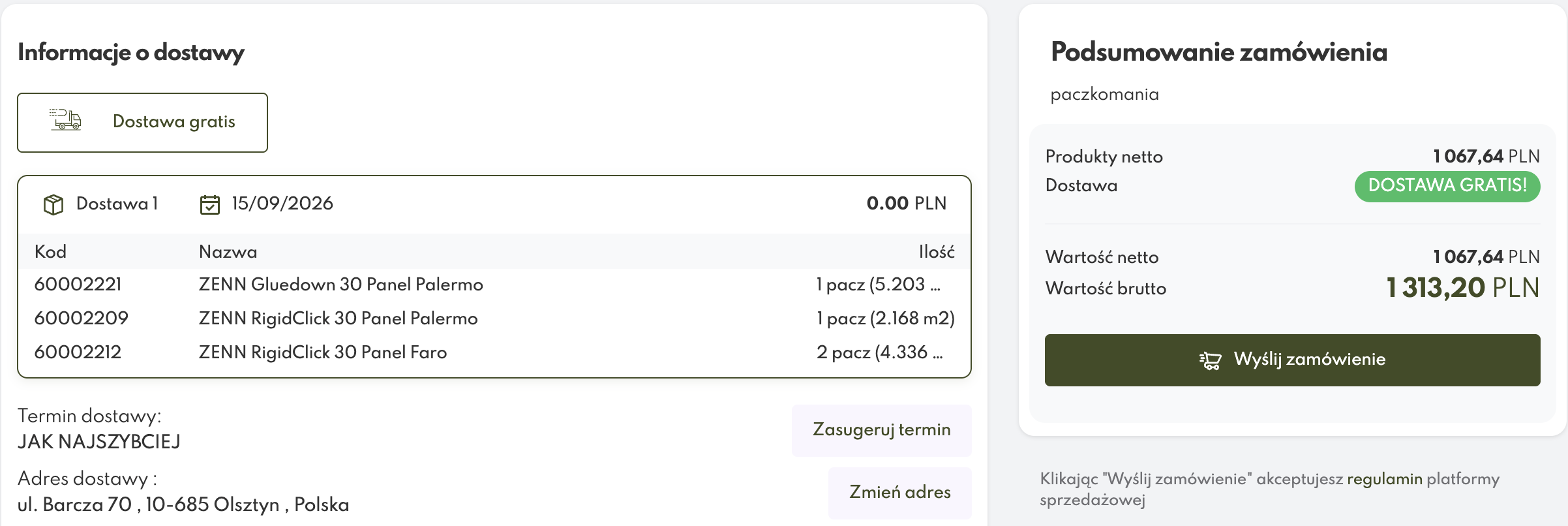Screen dimensions: 1568x526
Task: Click Zmień adres to change address
Action: 899,493
